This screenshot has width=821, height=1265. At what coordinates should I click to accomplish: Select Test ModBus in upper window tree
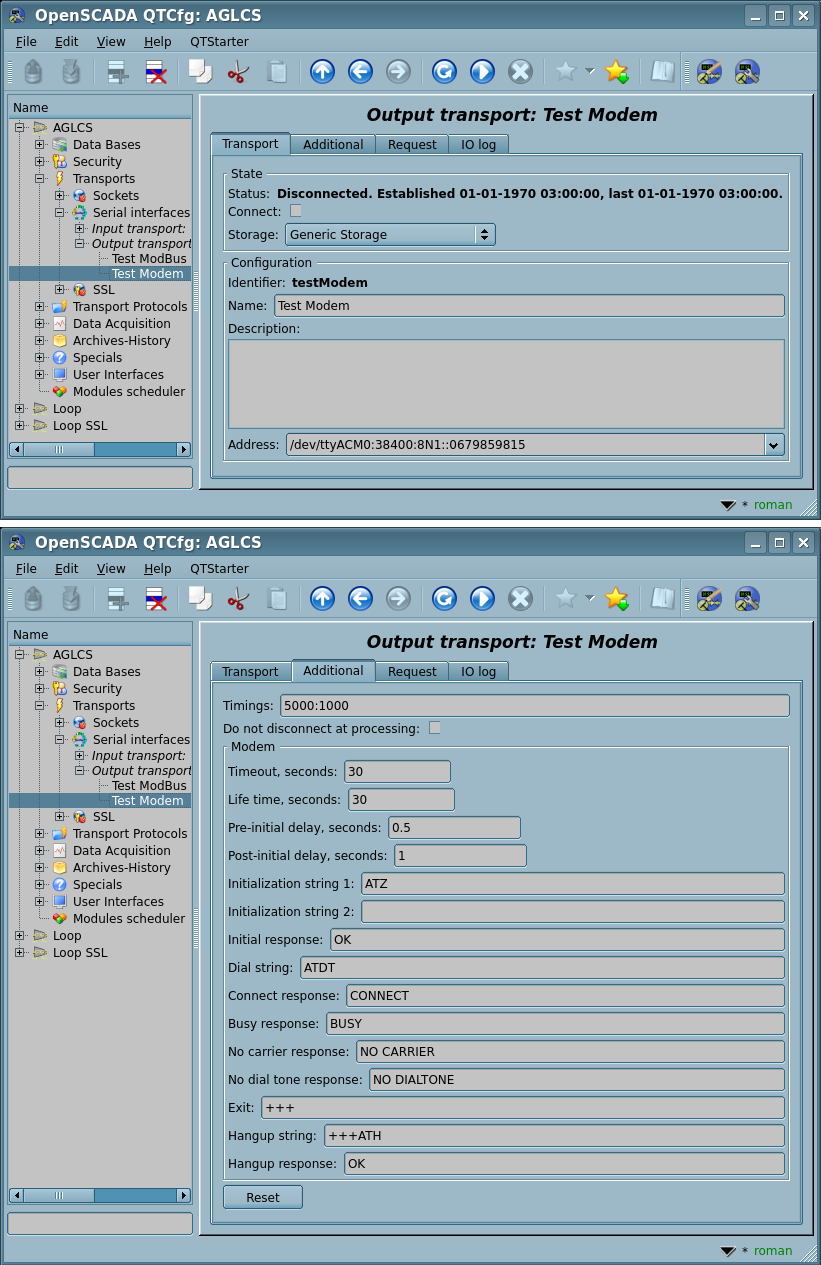148,259
